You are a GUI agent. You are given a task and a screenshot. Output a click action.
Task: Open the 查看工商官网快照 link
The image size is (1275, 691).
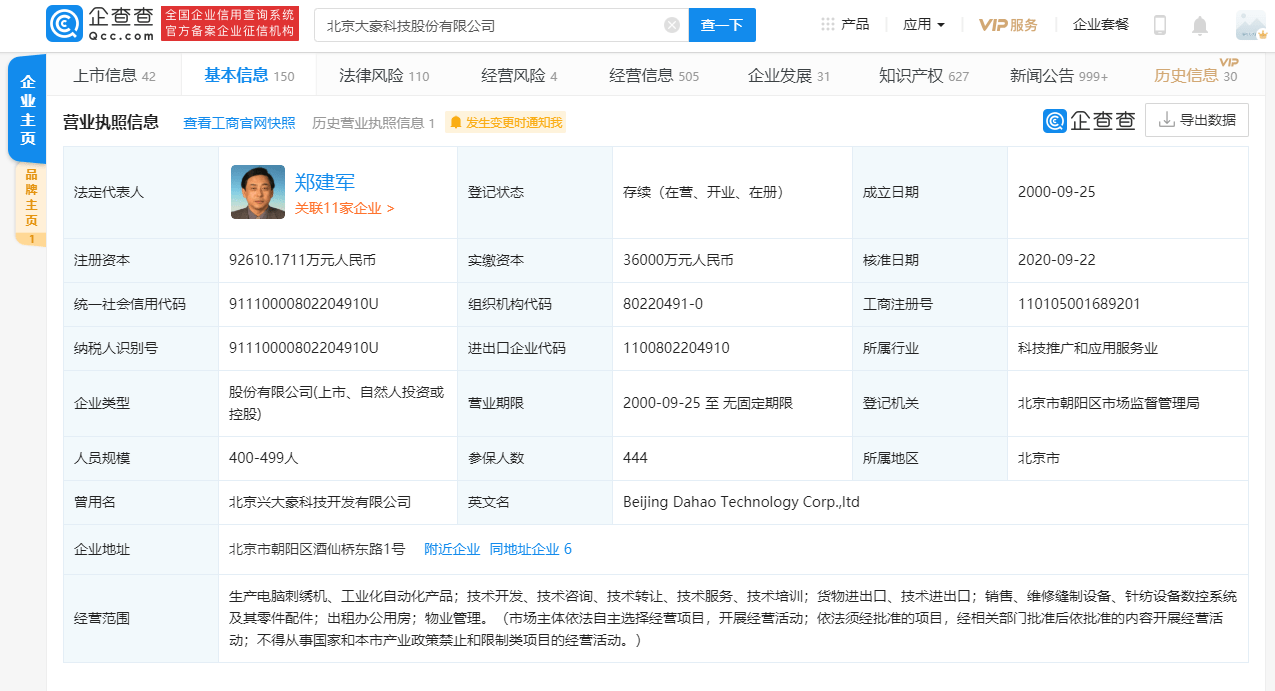(238, 121)
